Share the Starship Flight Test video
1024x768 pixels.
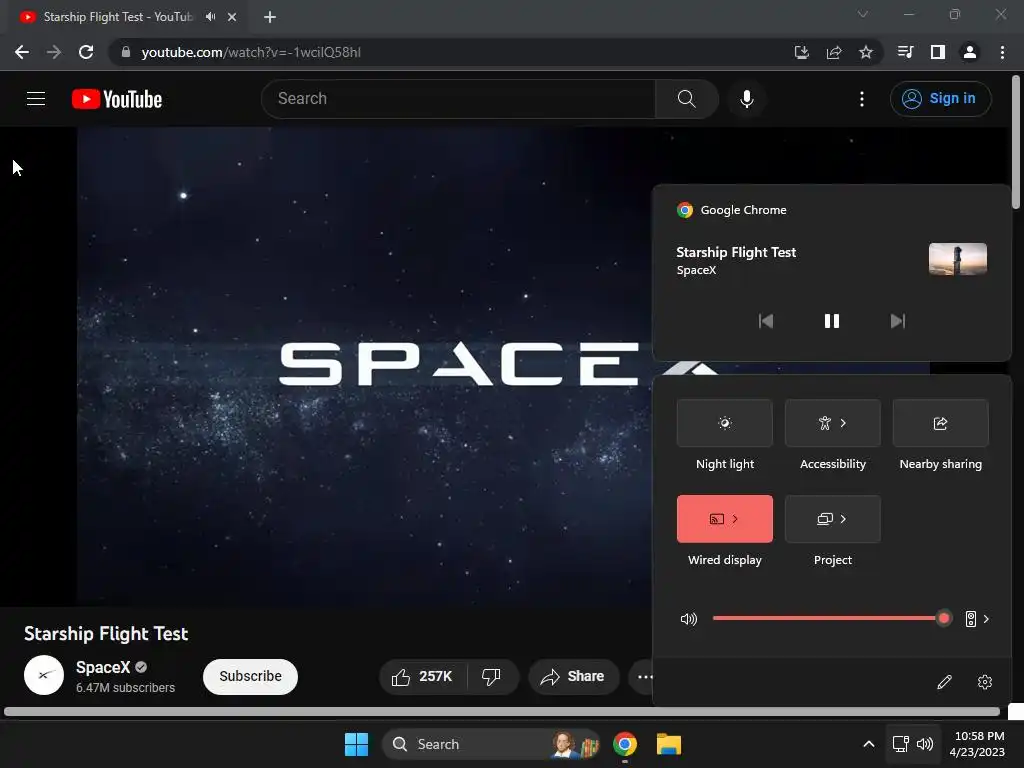pyautogui.click(x=573, y=677)
